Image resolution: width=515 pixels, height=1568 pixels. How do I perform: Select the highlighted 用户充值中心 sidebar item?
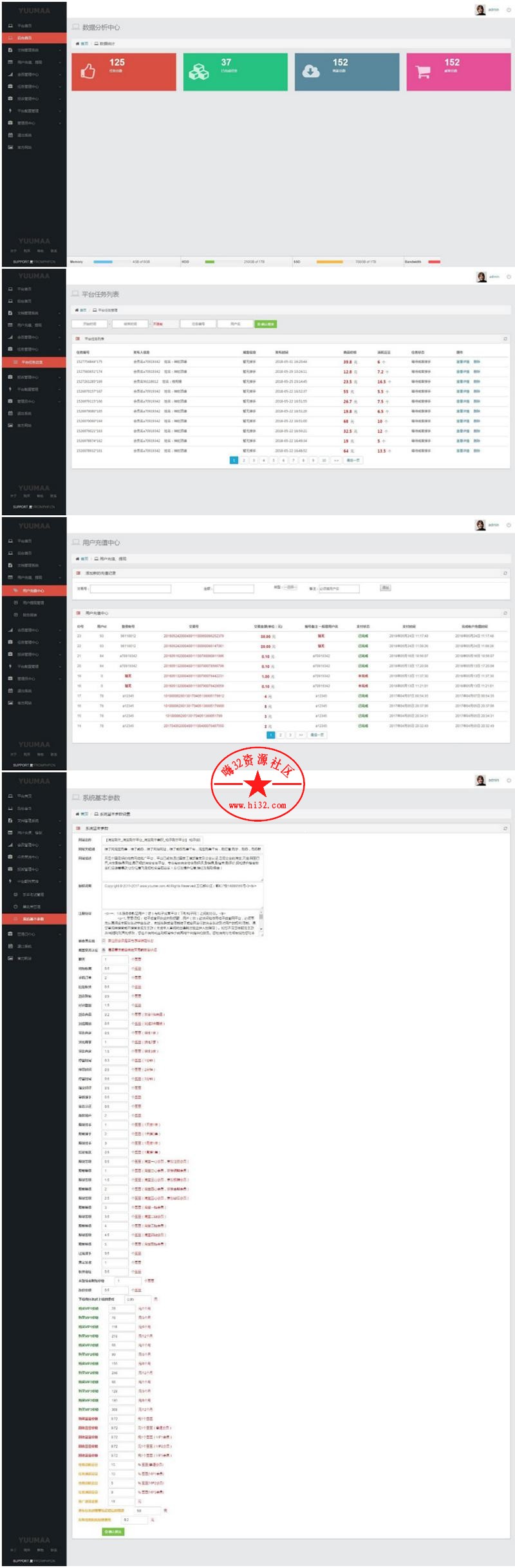click(33, 590)
